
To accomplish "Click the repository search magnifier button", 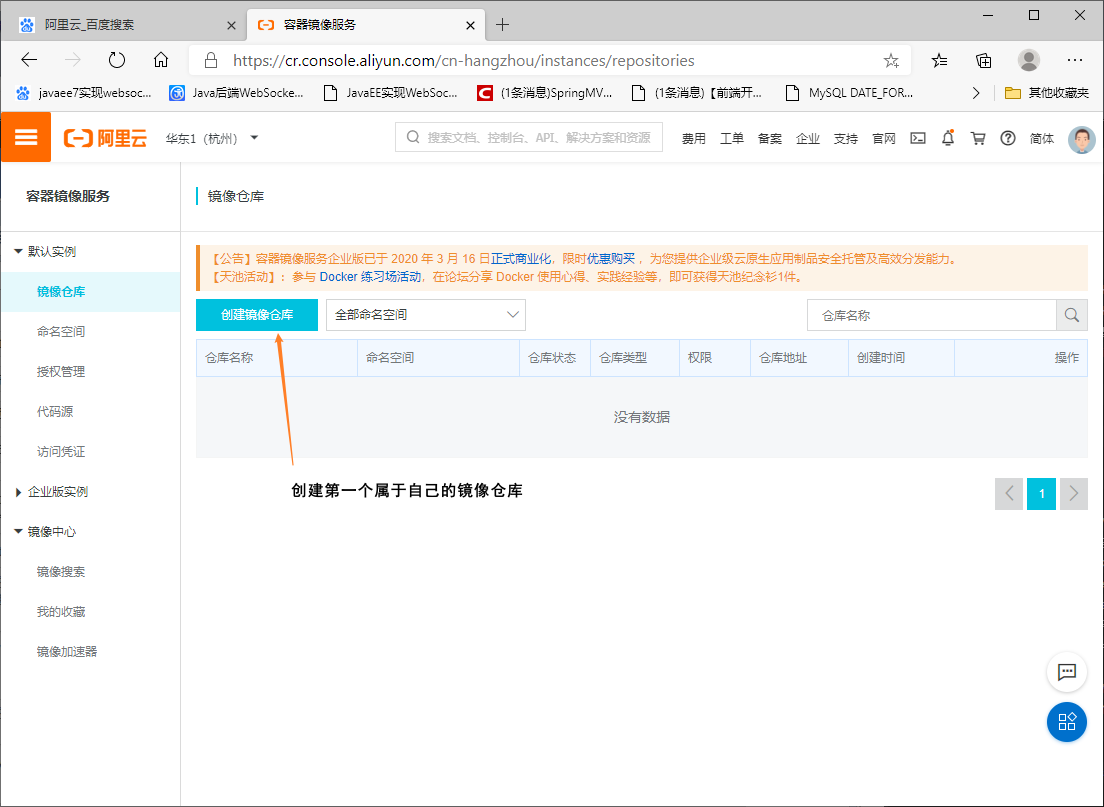I will (x=1072, y=315).
